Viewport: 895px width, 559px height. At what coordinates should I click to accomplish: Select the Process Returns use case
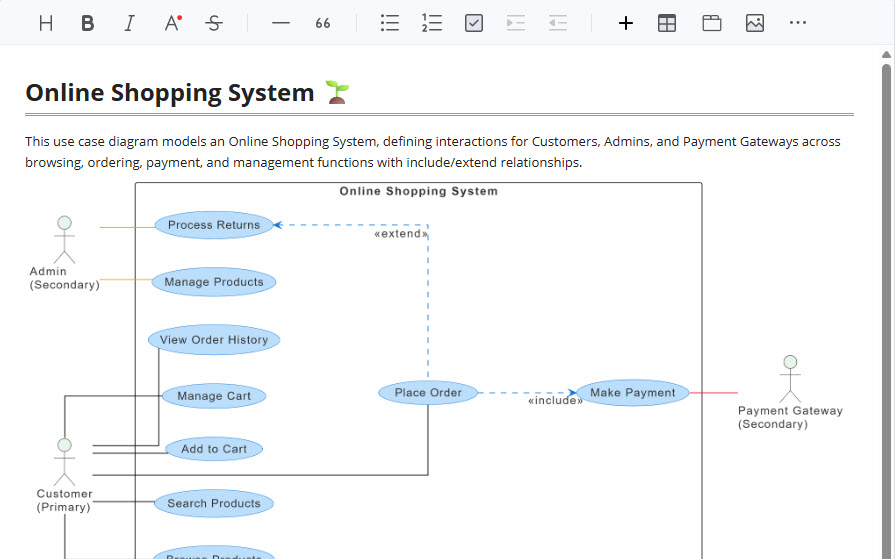pos(214,225)
